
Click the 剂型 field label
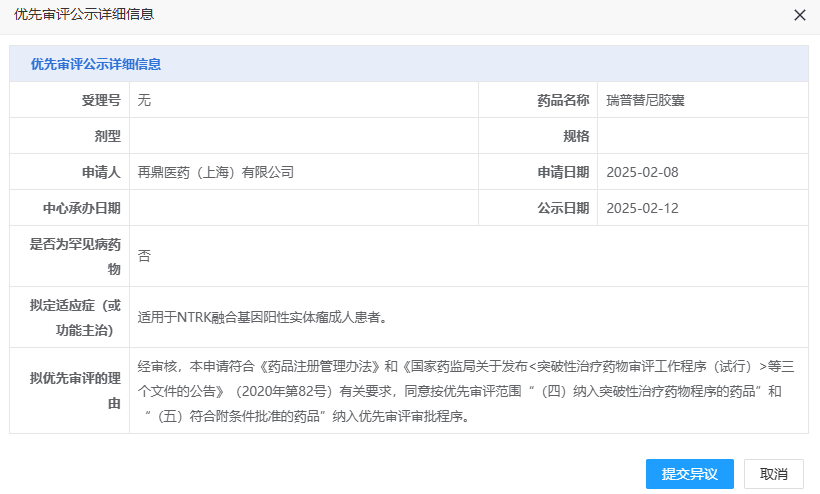click(x=107, y=136)
